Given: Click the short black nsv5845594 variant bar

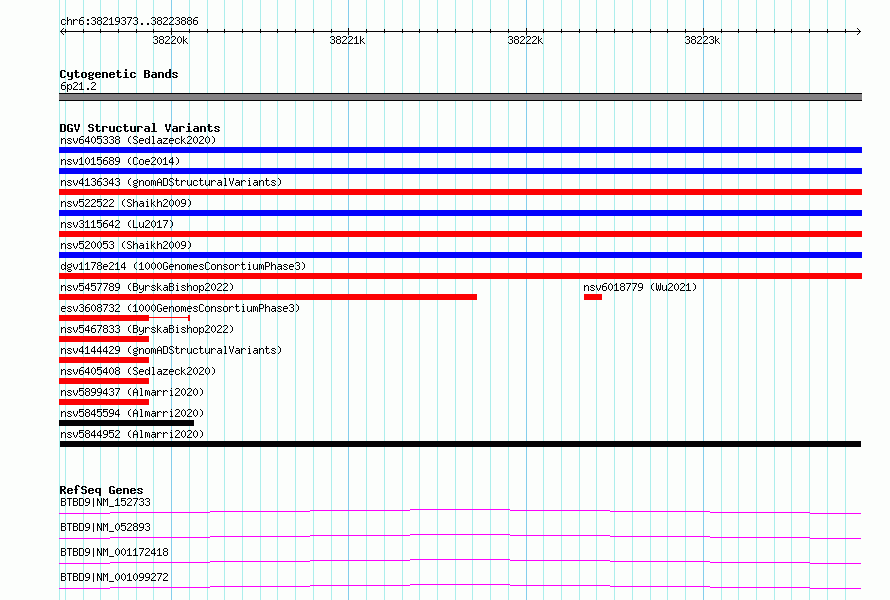Looking at the screenshot, I should pyautogui.click(x=127, y=423).
